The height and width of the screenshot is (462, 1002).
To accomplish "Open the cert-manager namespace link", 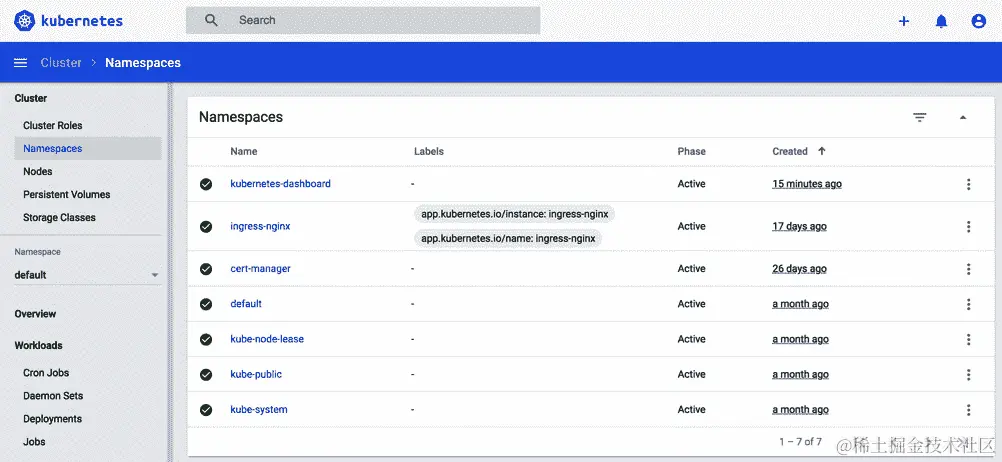I will tap(260, 269).
